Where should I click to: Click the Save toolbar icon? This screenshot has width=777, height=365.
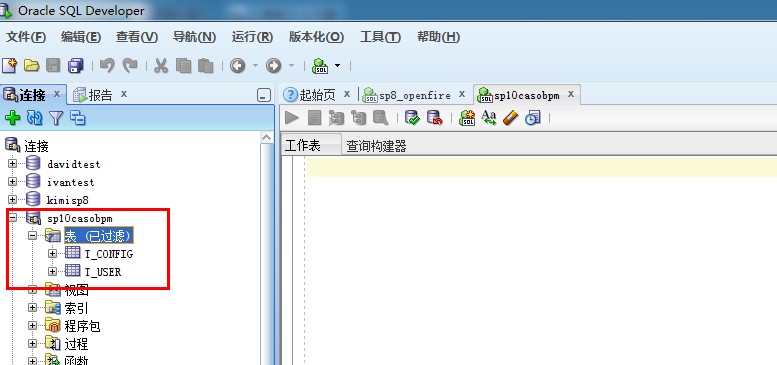[x=53, y=65]
